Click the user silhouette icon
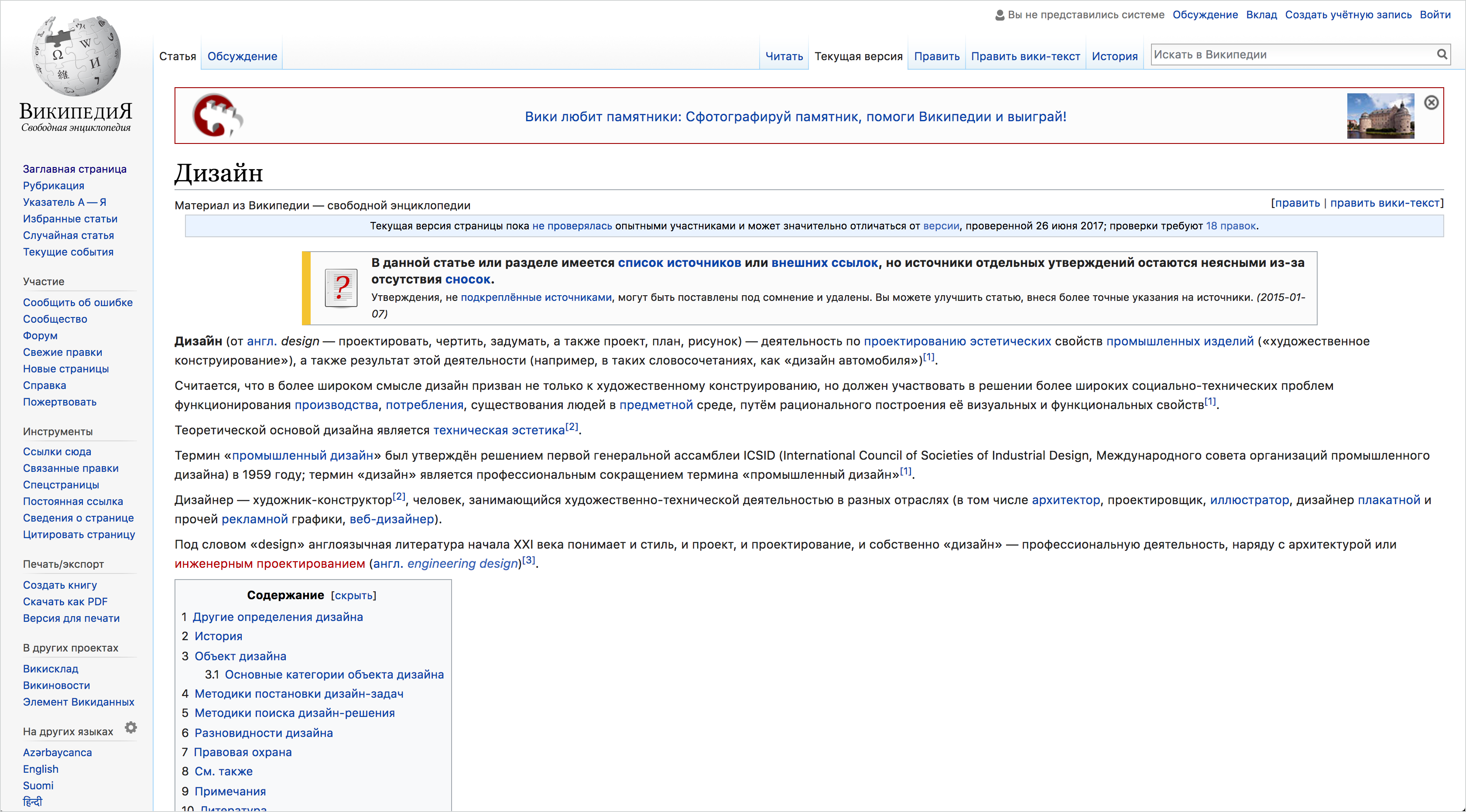 [x=999, y=15]
